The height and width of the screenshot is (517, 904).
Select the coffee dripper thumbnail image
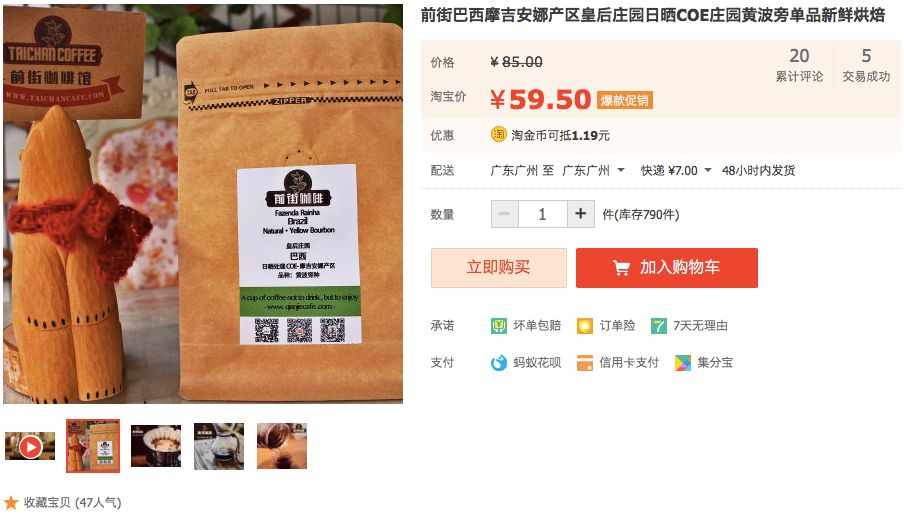pyautogui.click(x=156, y=446)
